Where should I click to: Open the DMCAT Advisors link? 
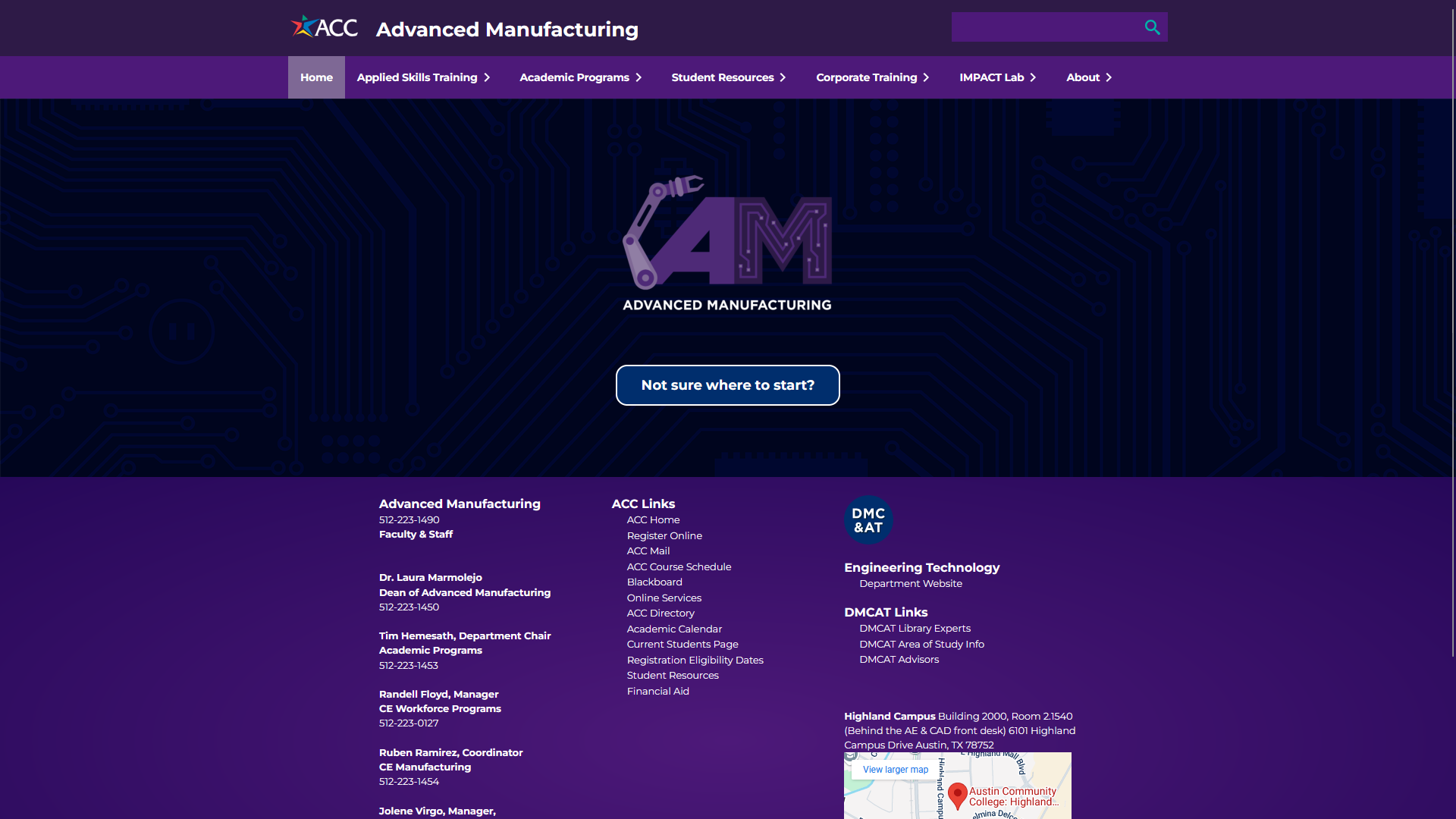pyautogui.click(x=899, y=660)
